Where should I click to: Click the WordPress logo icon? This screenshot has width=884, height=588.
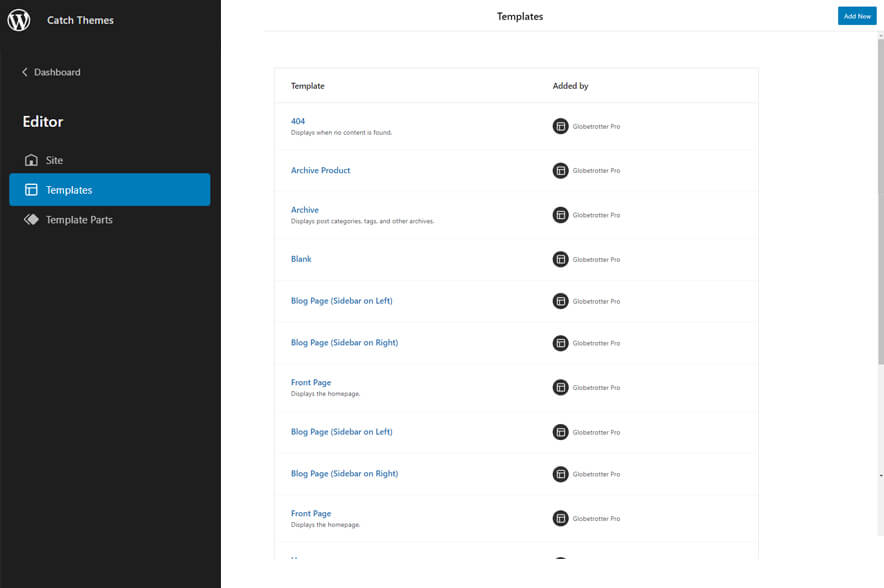click(18, 19)
